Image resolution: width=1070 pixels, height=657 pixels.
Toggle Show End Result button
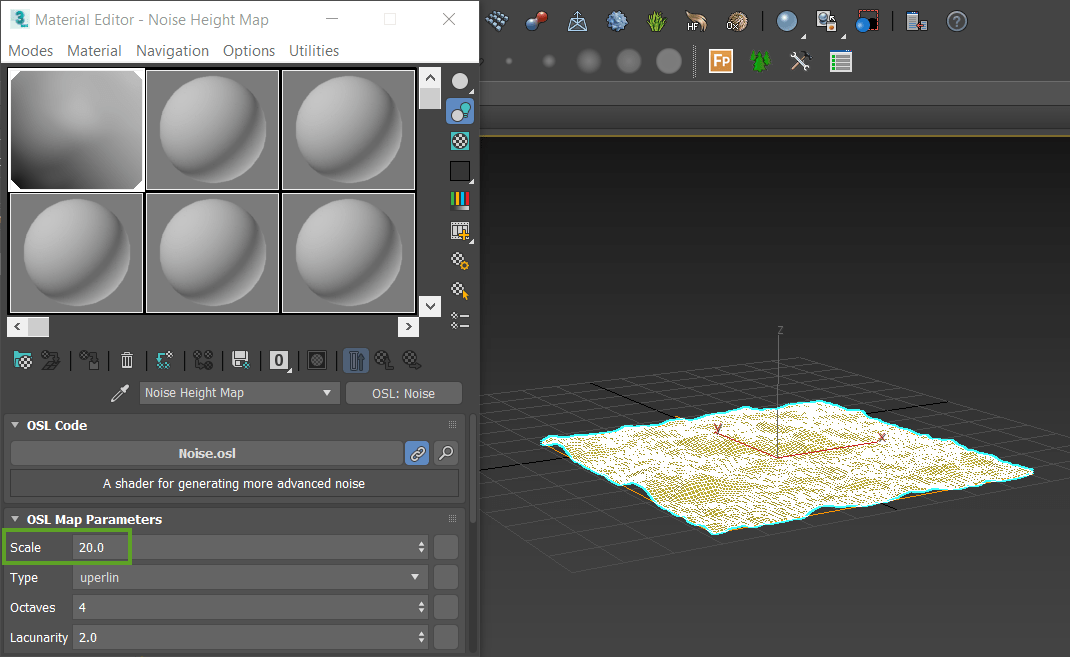tap(355, 360)
